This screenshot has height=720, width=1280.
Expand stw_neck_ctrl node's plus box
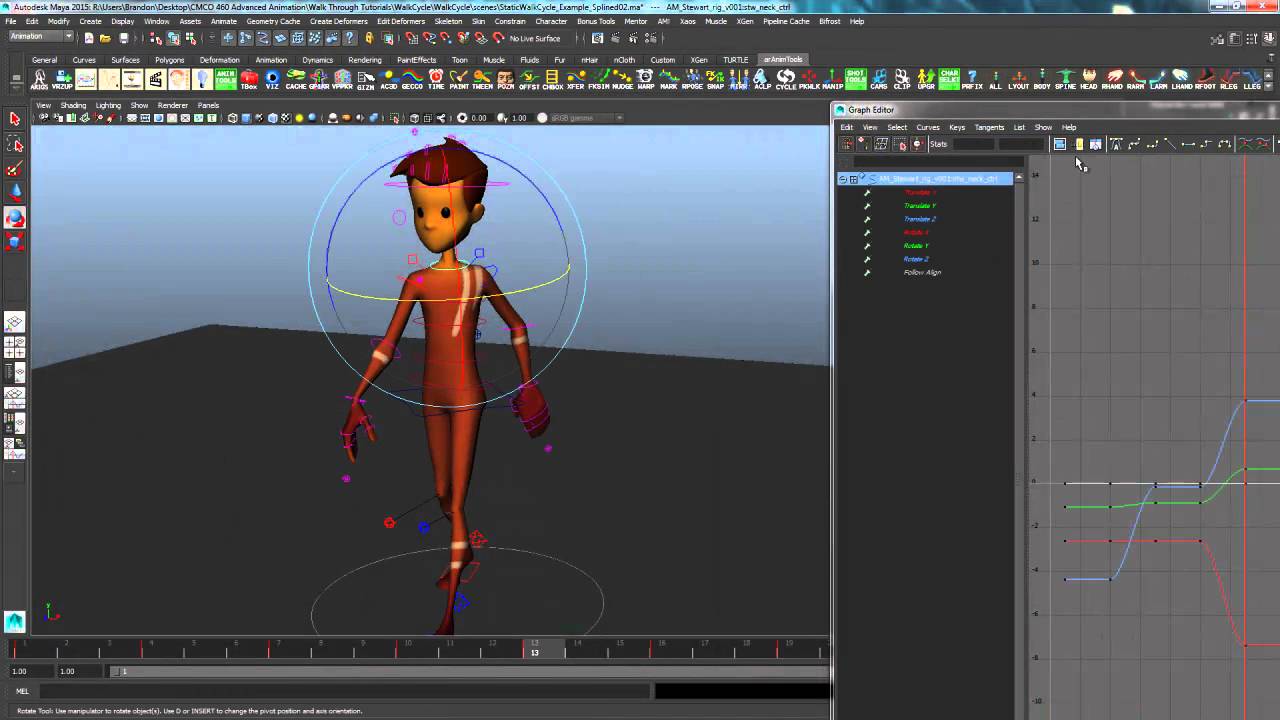pyautogui.click(x=853, y=179)
